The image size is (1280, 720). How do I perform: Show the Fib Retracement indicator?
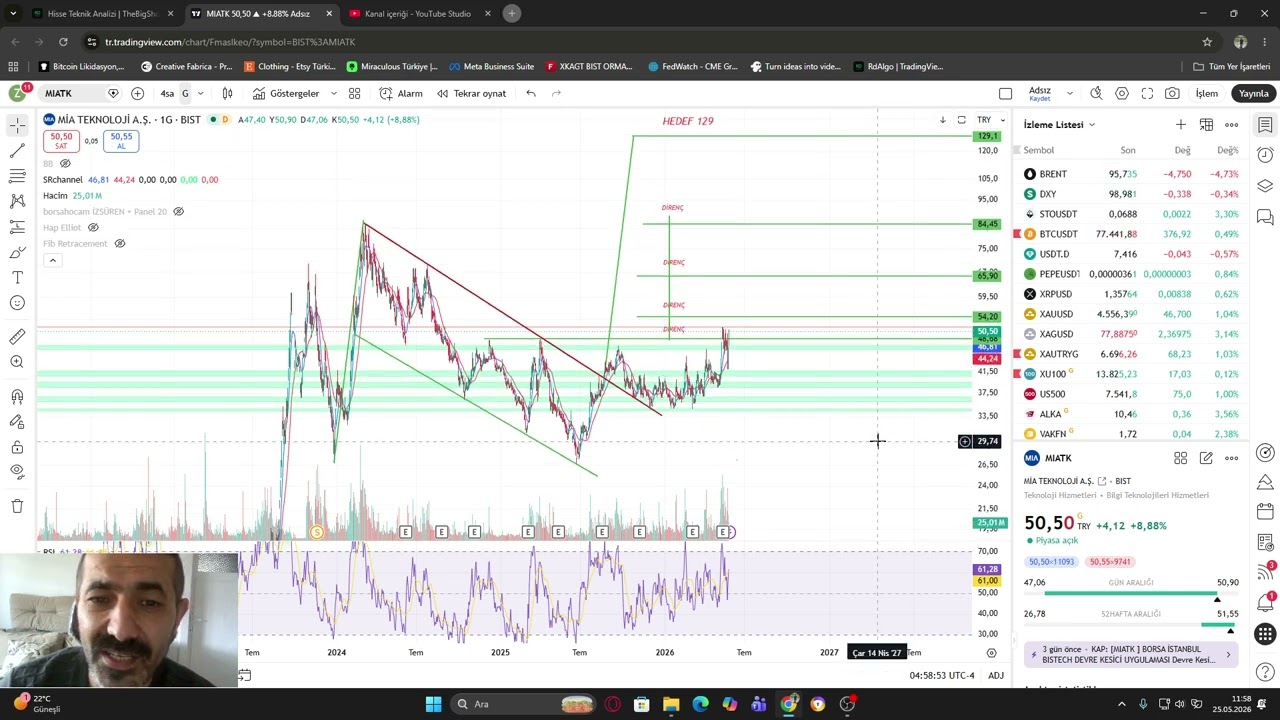coord(119,243)
